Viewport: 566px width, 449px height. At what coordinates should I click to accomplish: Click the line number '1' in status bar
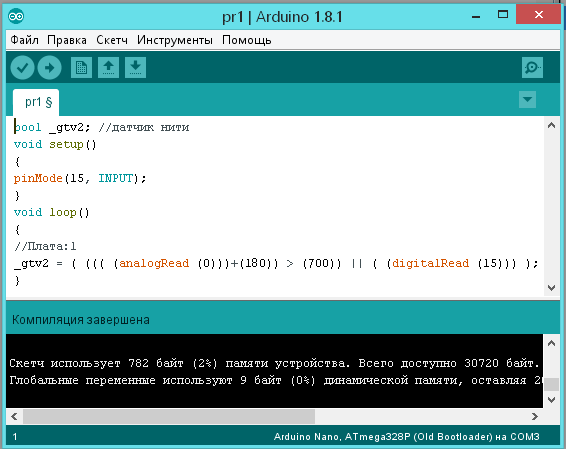[15, 437]
